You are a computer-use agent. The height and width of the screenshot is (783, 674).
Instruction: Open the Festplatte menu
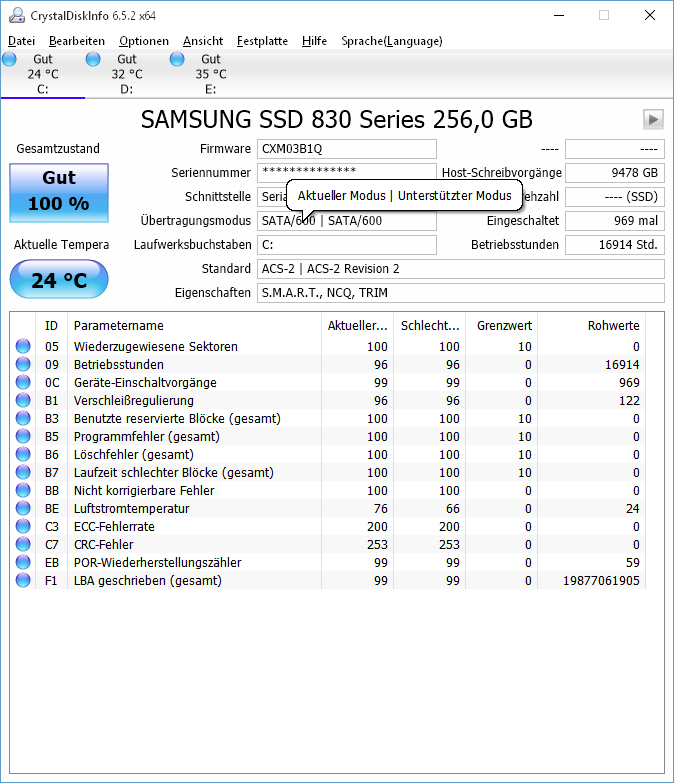262,41
